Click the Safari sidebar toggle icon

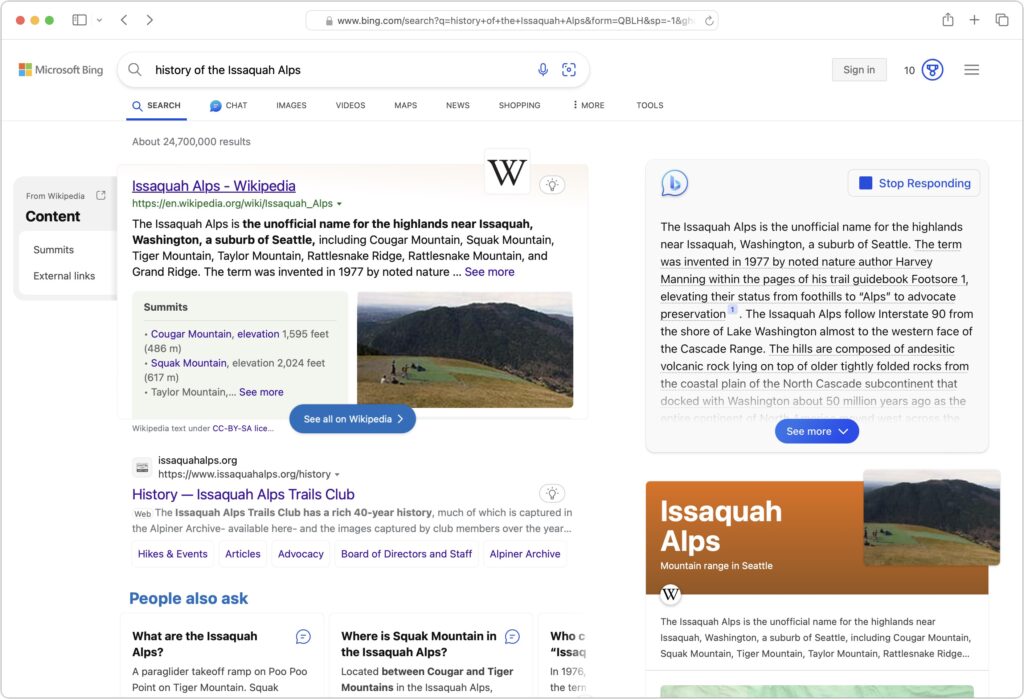pos(79,20)
